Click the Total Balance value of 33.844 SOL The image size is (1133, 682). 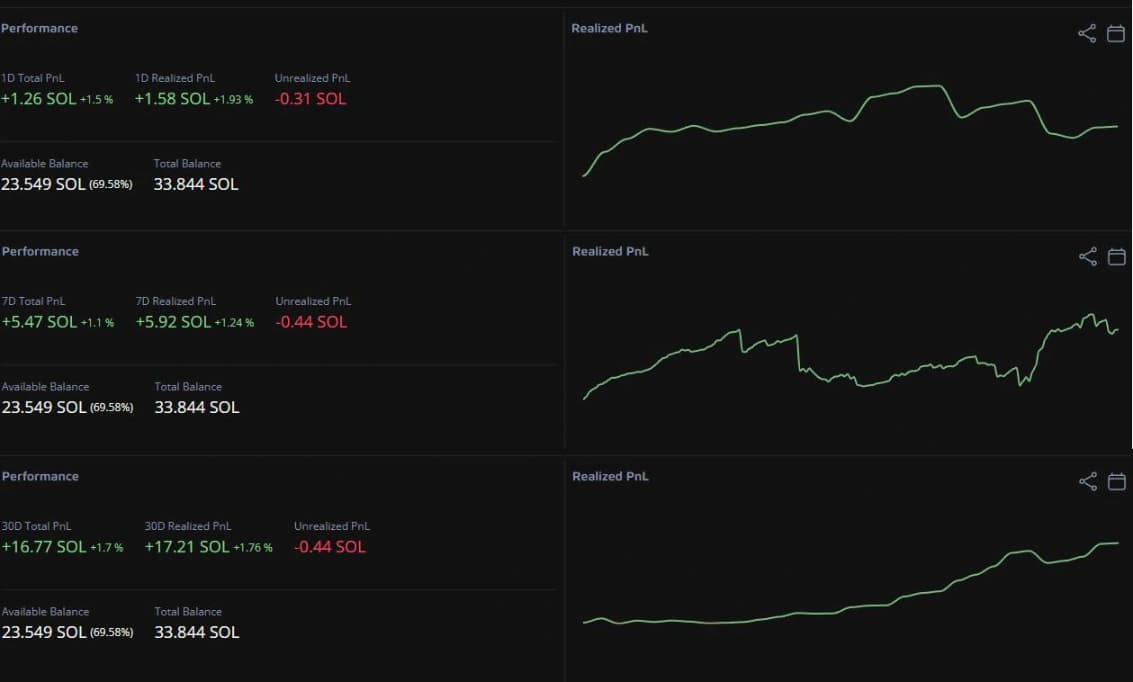(x=196, y=184)
